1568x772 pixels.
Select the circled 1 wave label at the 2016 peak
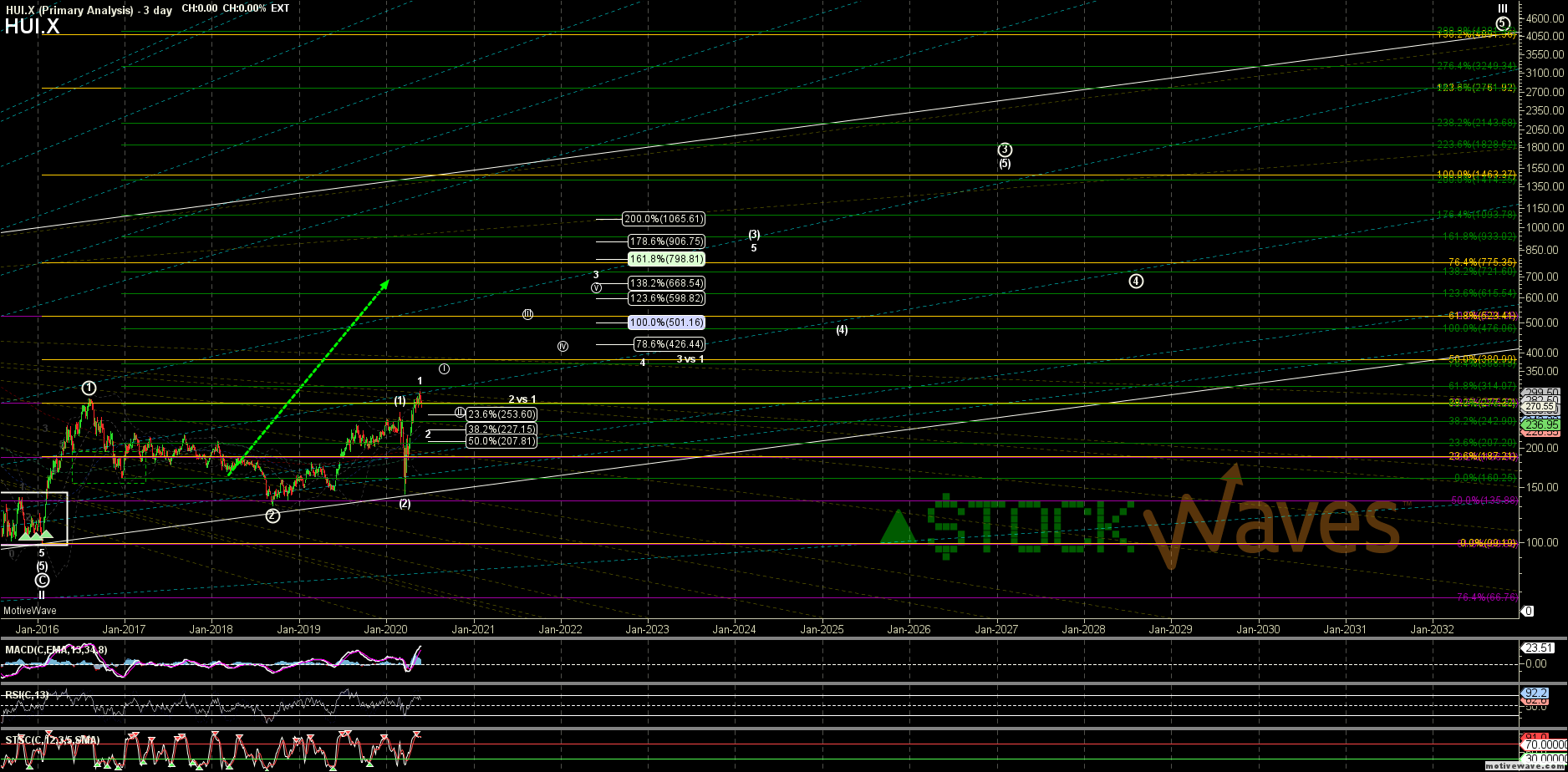(89, 388)
